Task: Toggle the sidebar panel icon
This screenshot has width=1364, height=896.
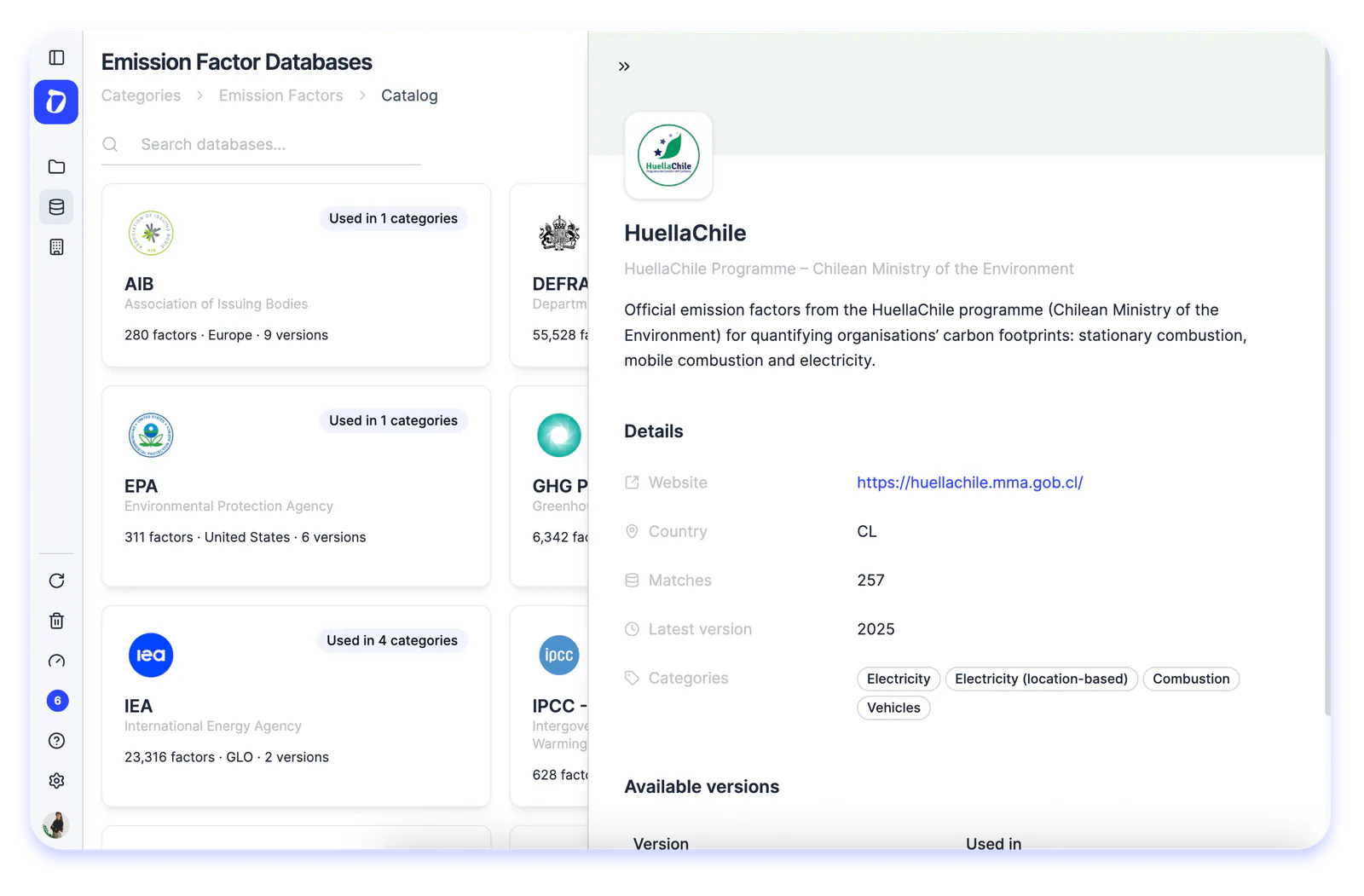Action: click(56, 58)
